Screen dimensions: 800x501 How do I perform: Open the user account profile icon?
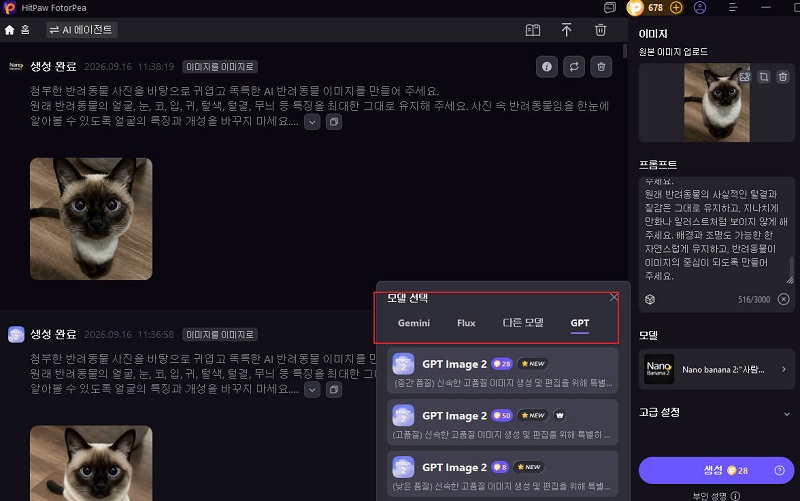[x=700, y=8]
